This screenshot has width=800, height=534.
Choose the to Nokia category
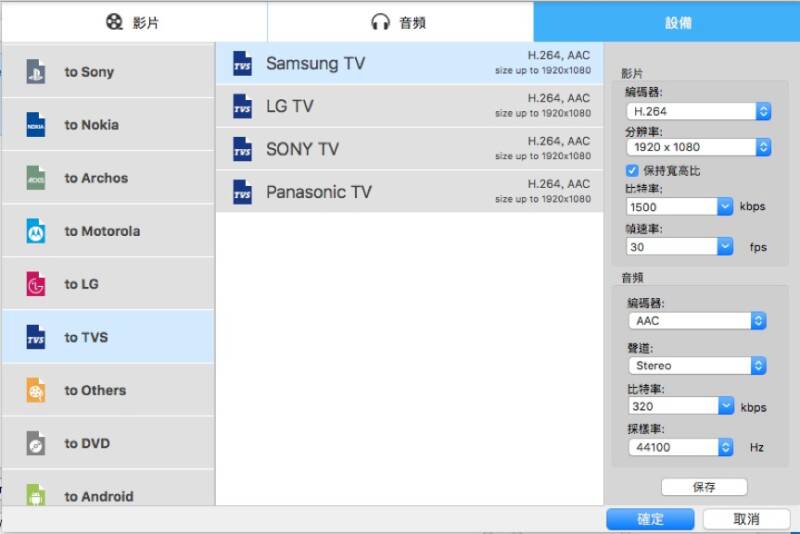coord(108,124)
